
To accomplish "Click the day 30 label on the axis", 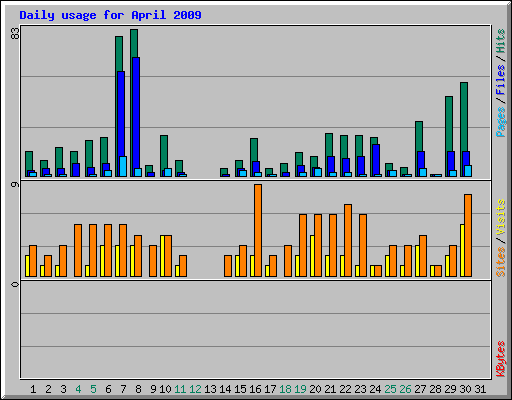I will click(x=465, y=389).
